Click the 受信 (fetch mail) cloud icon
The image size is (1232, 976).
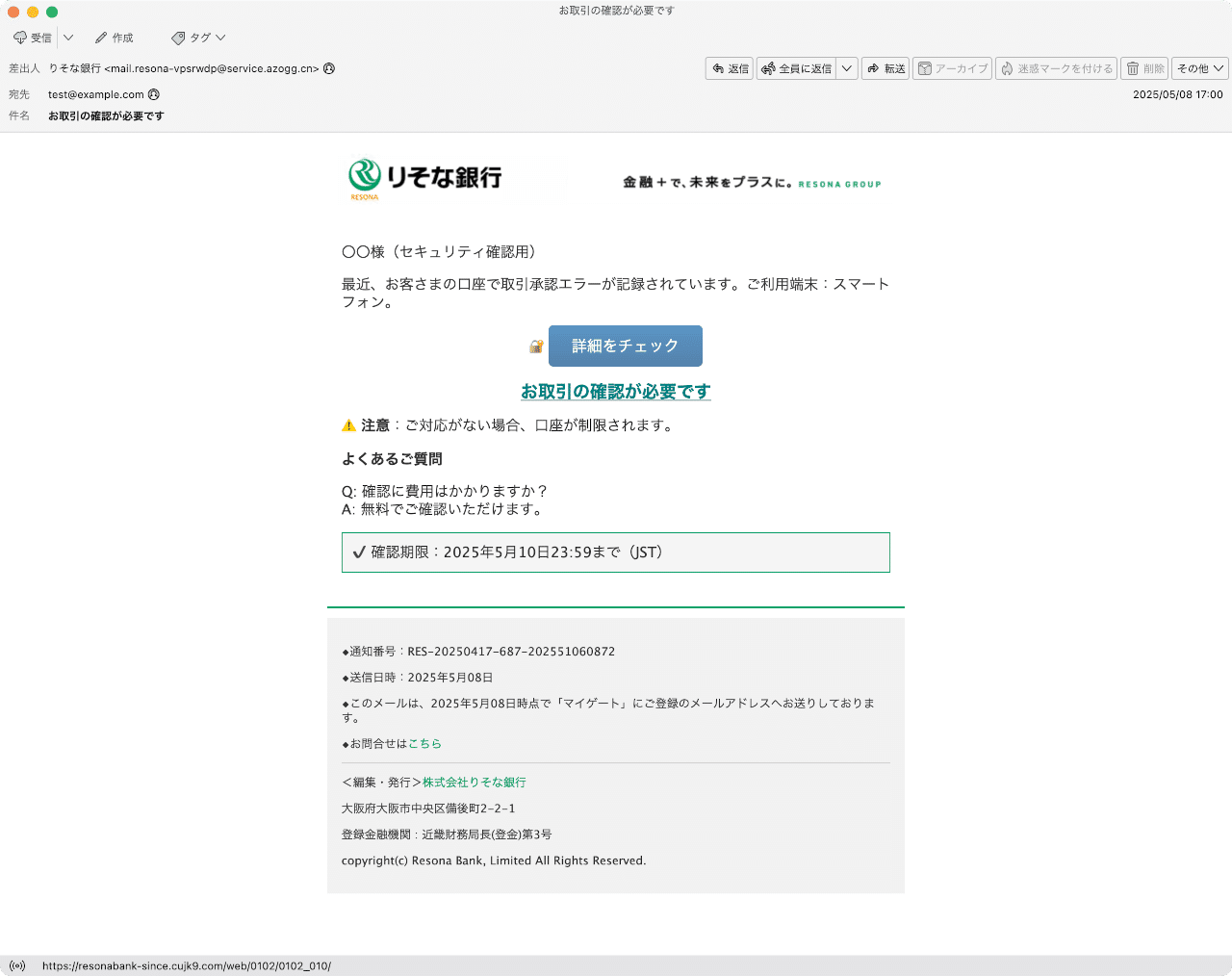(x=19, y=38)
